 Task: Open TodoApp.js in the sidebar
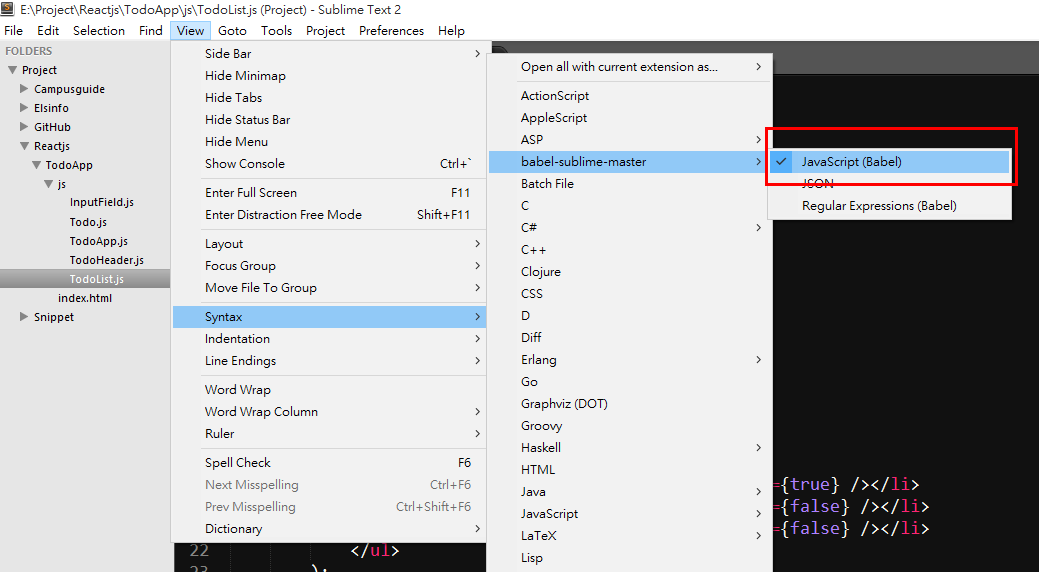click(x=99, y=241)
